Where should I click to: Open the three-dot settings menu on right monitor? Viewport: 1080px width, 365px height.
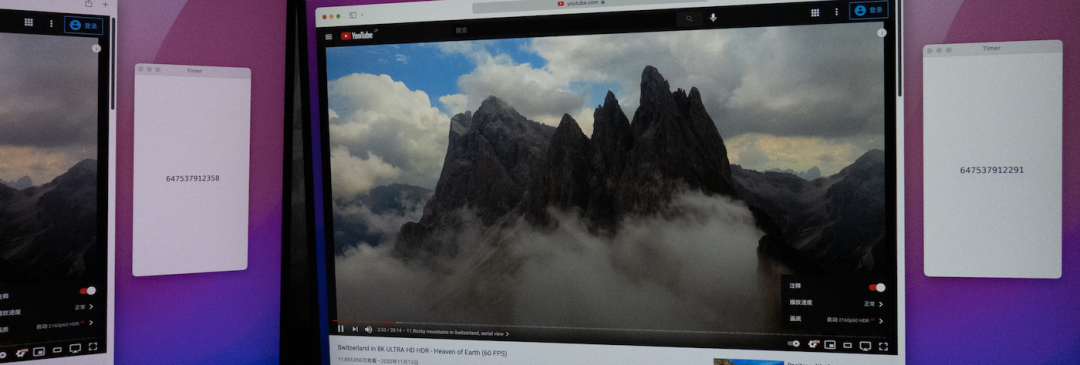[836, 12]
